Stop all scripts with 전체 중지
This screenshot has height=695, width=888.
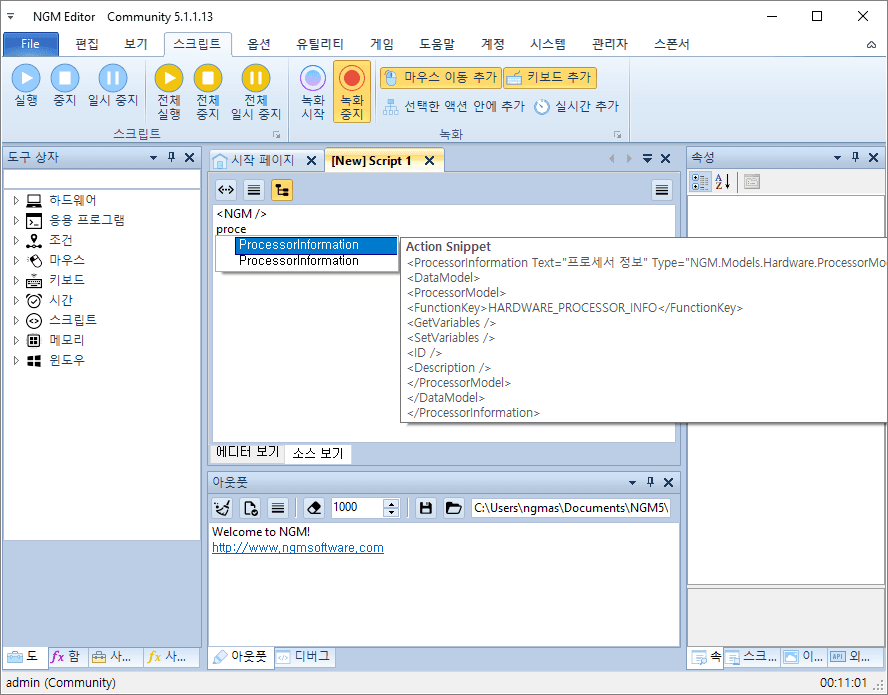(x=208, y=92)
